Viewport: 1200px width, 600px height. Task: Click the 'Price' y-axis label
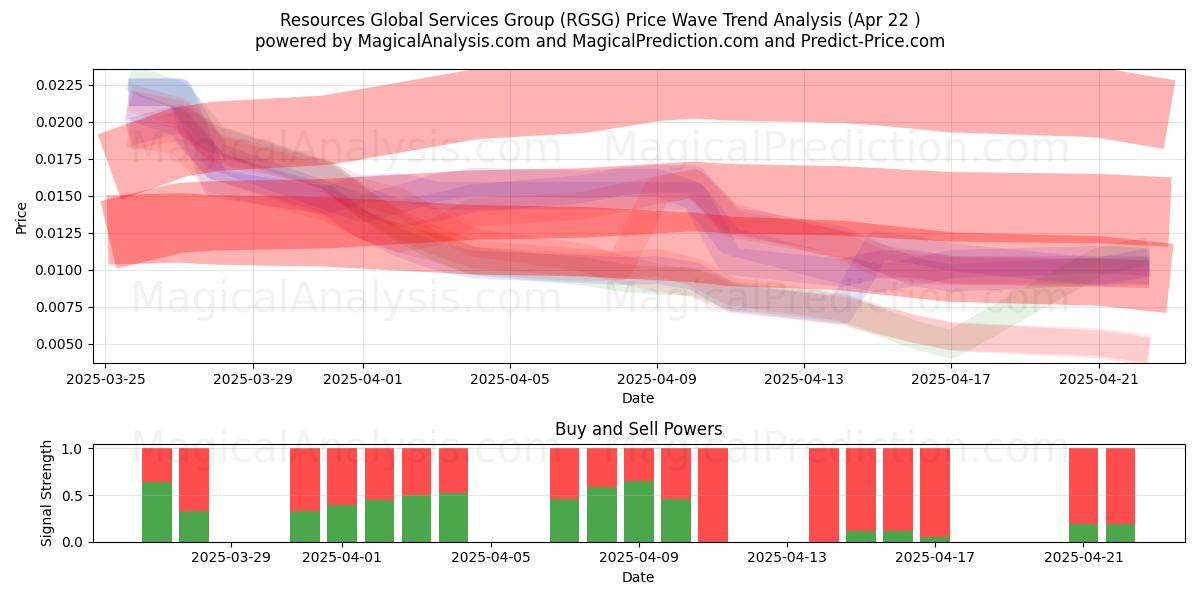click(x=22, y=216)
